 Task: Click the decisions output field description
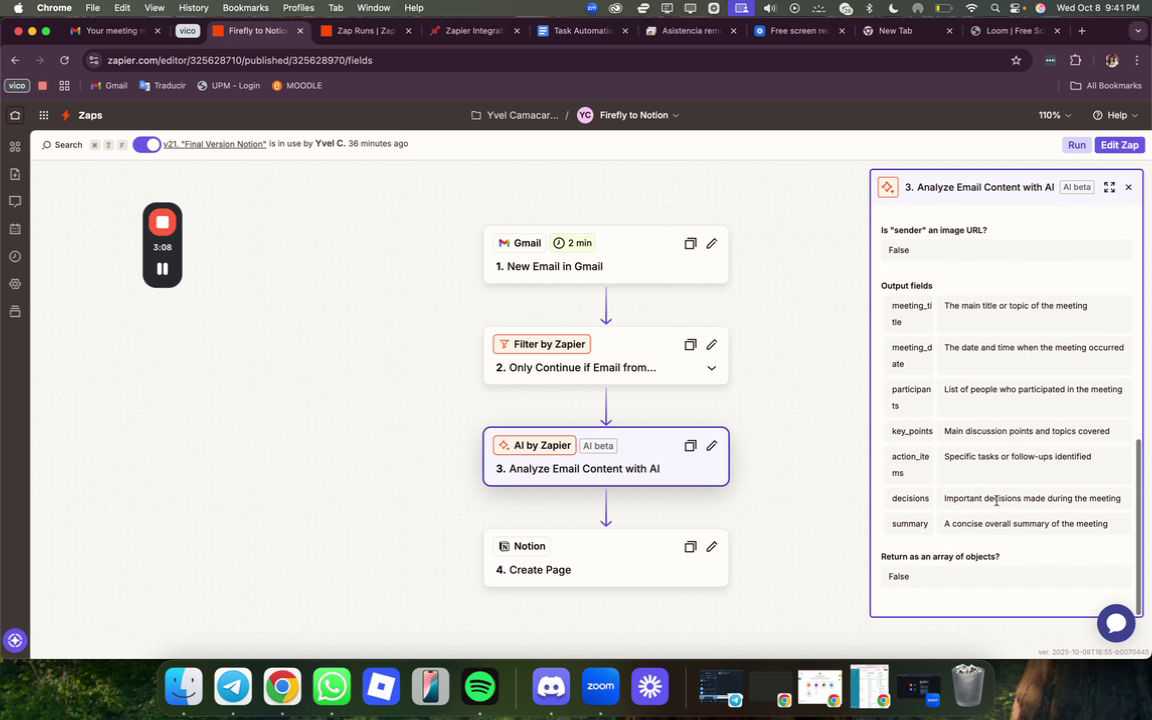[x=1034, y=498]
